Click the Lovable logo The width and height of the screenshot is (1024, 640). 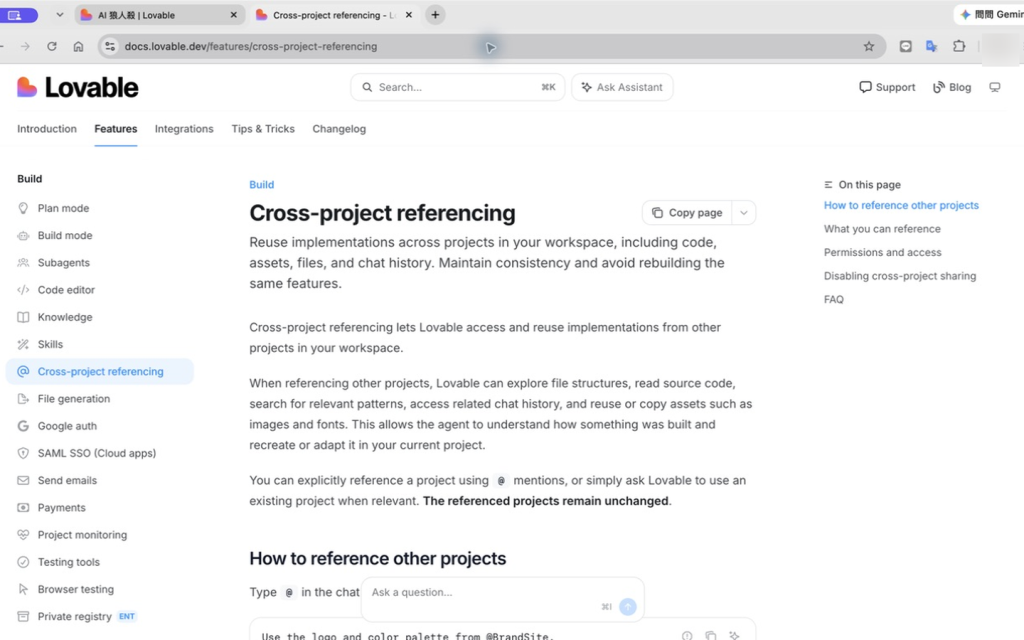(78, 88)
